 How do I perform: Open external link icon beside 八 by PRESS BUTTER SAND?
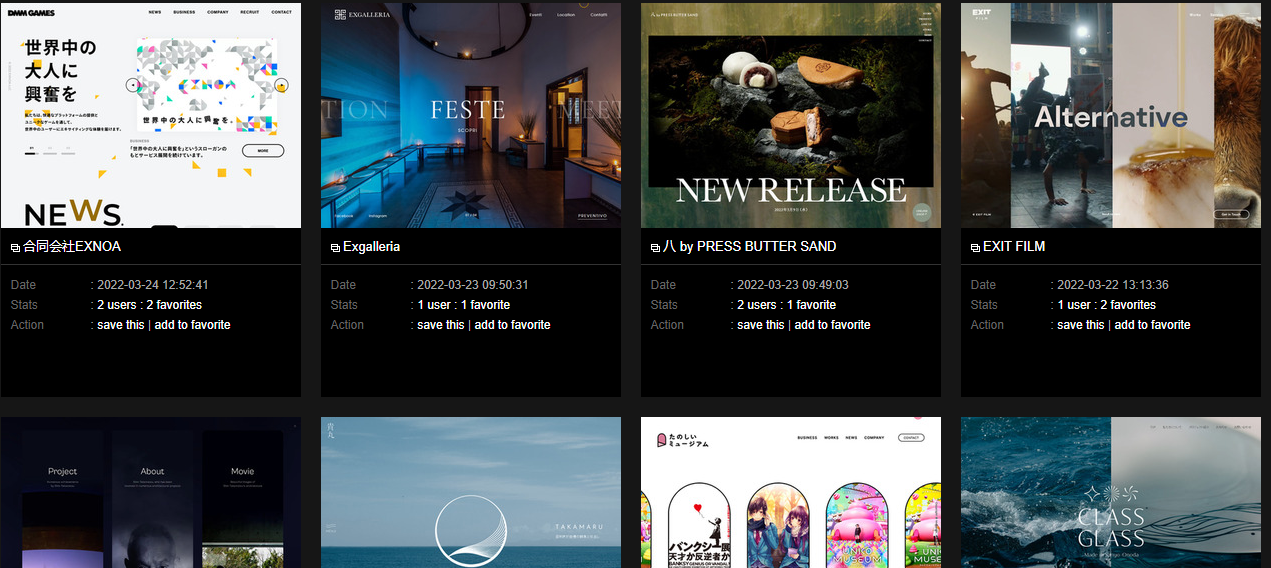point(655,247)
